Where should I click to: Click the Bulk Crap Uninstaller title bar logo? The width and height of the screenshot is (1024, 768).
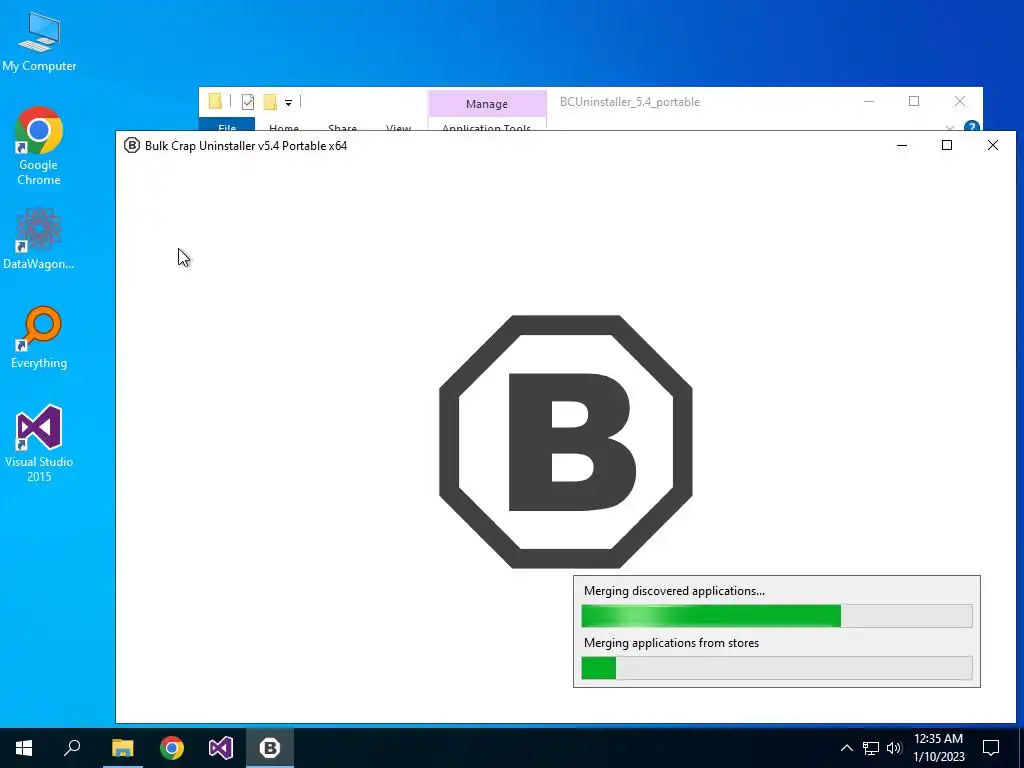[x=132, y=145]
